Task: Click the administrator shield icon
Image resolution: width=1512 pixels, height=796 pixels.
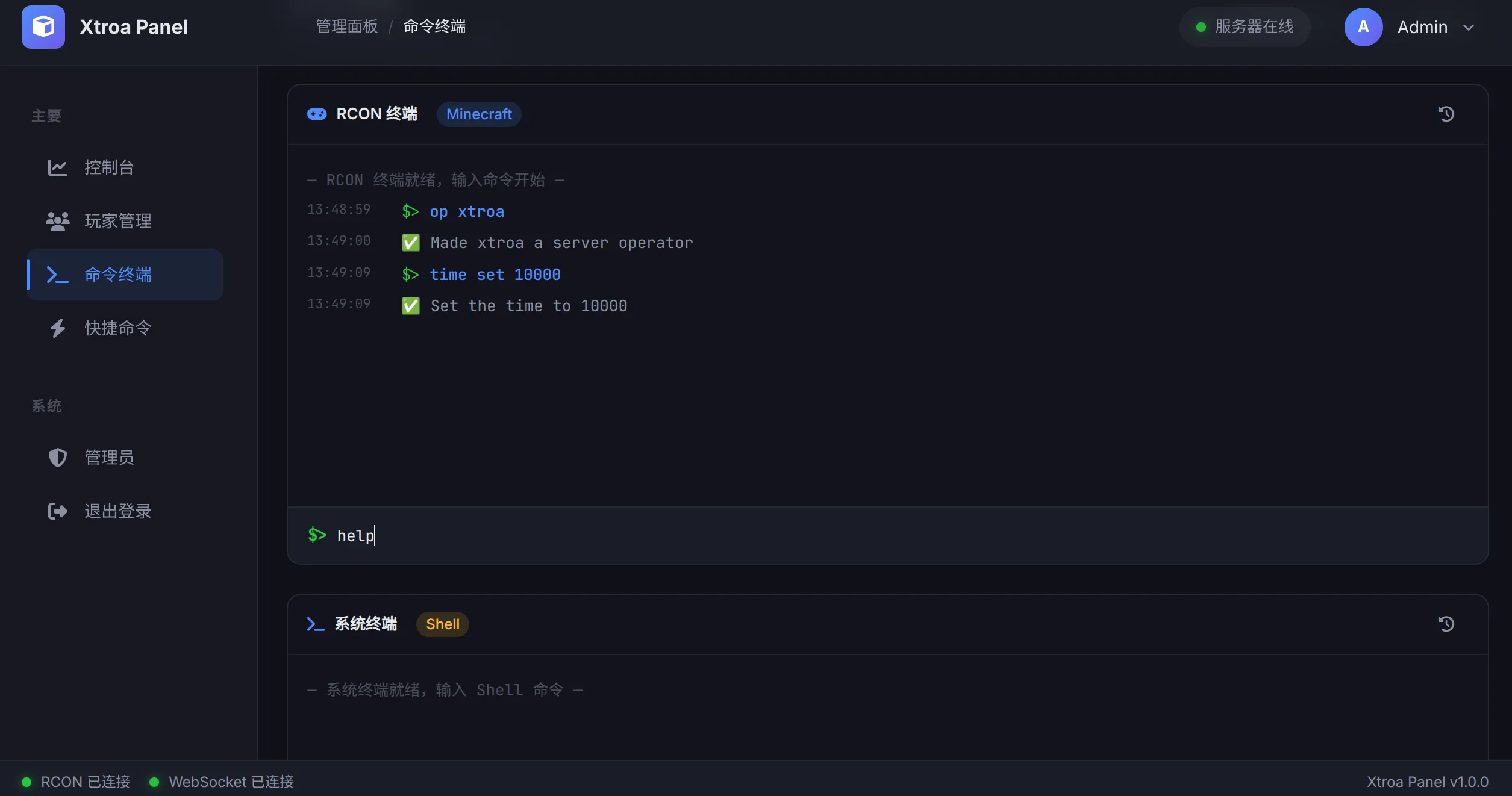Action: [57, 458]
